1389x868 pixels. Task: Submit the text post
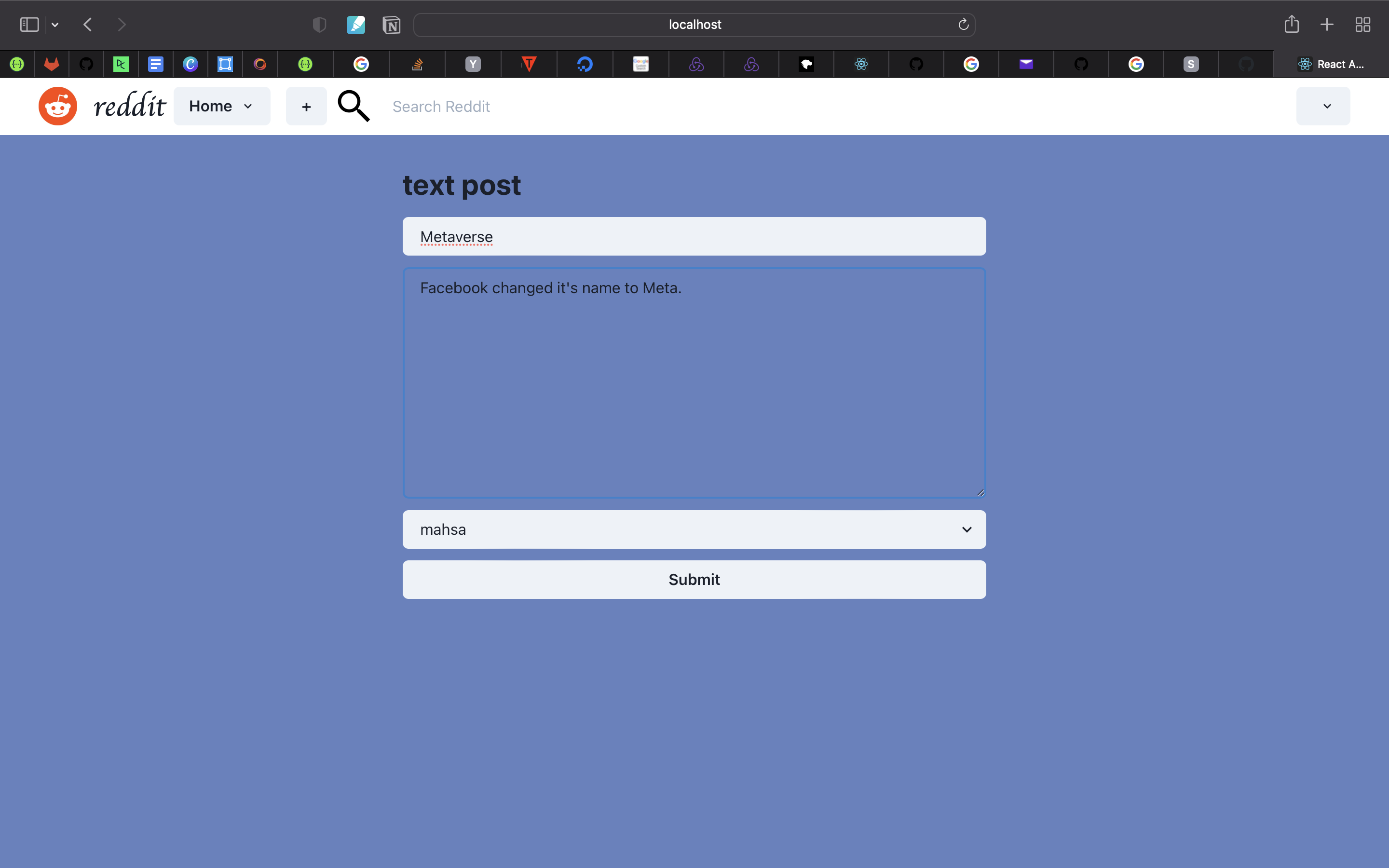694,579
